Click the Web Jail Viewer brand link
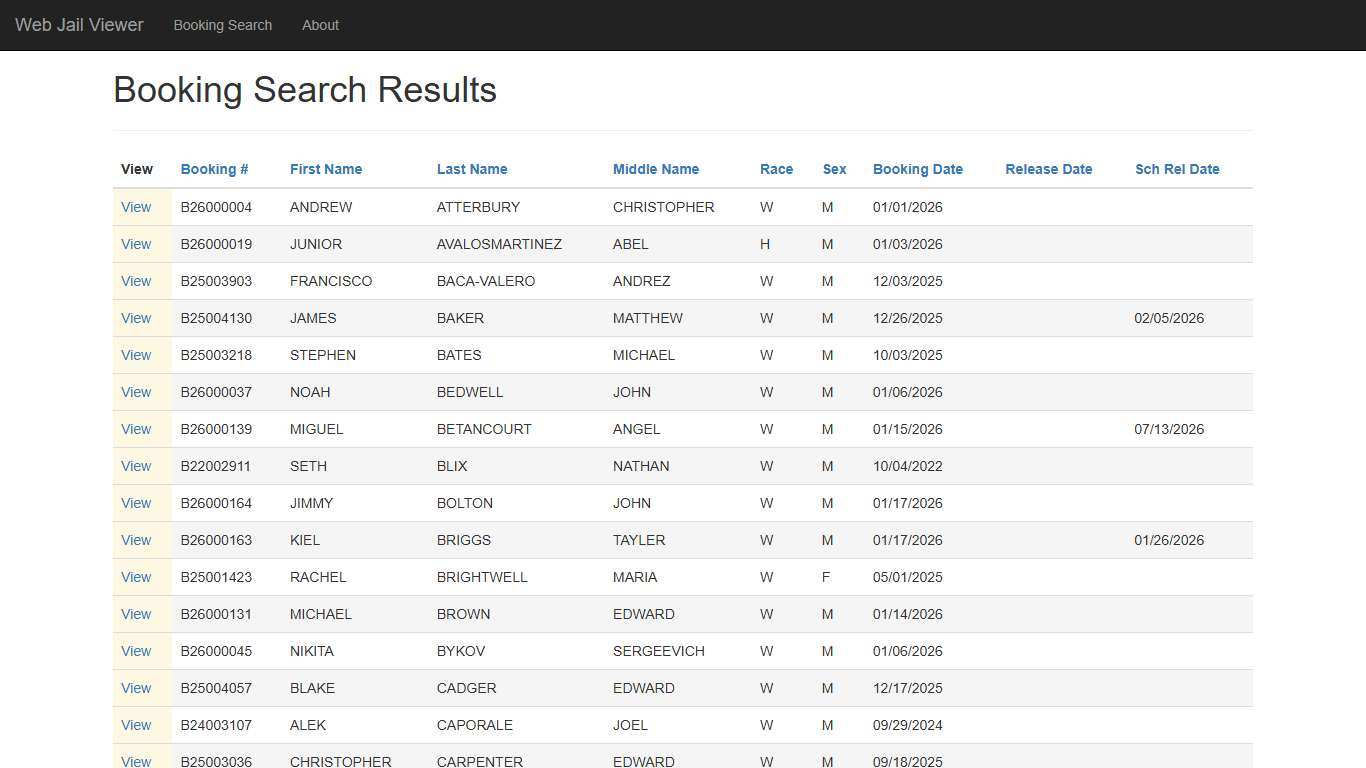The height and width of the screenshot is (768, 1366). [78, 25]
